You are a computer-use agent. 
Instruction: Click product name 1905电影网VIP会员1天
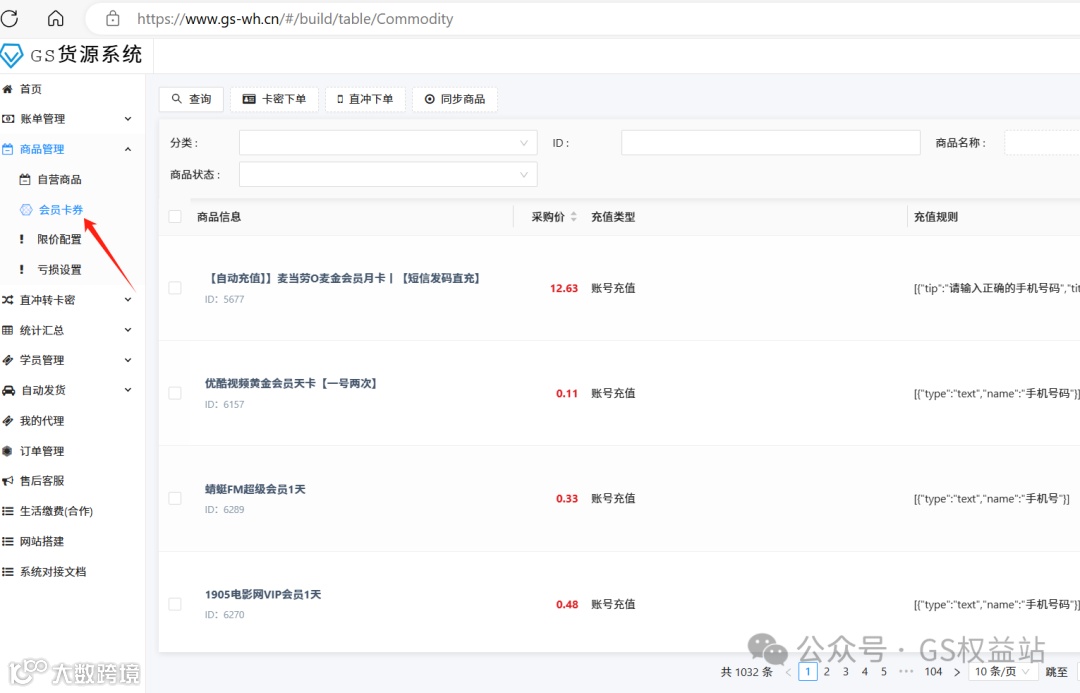262,594
